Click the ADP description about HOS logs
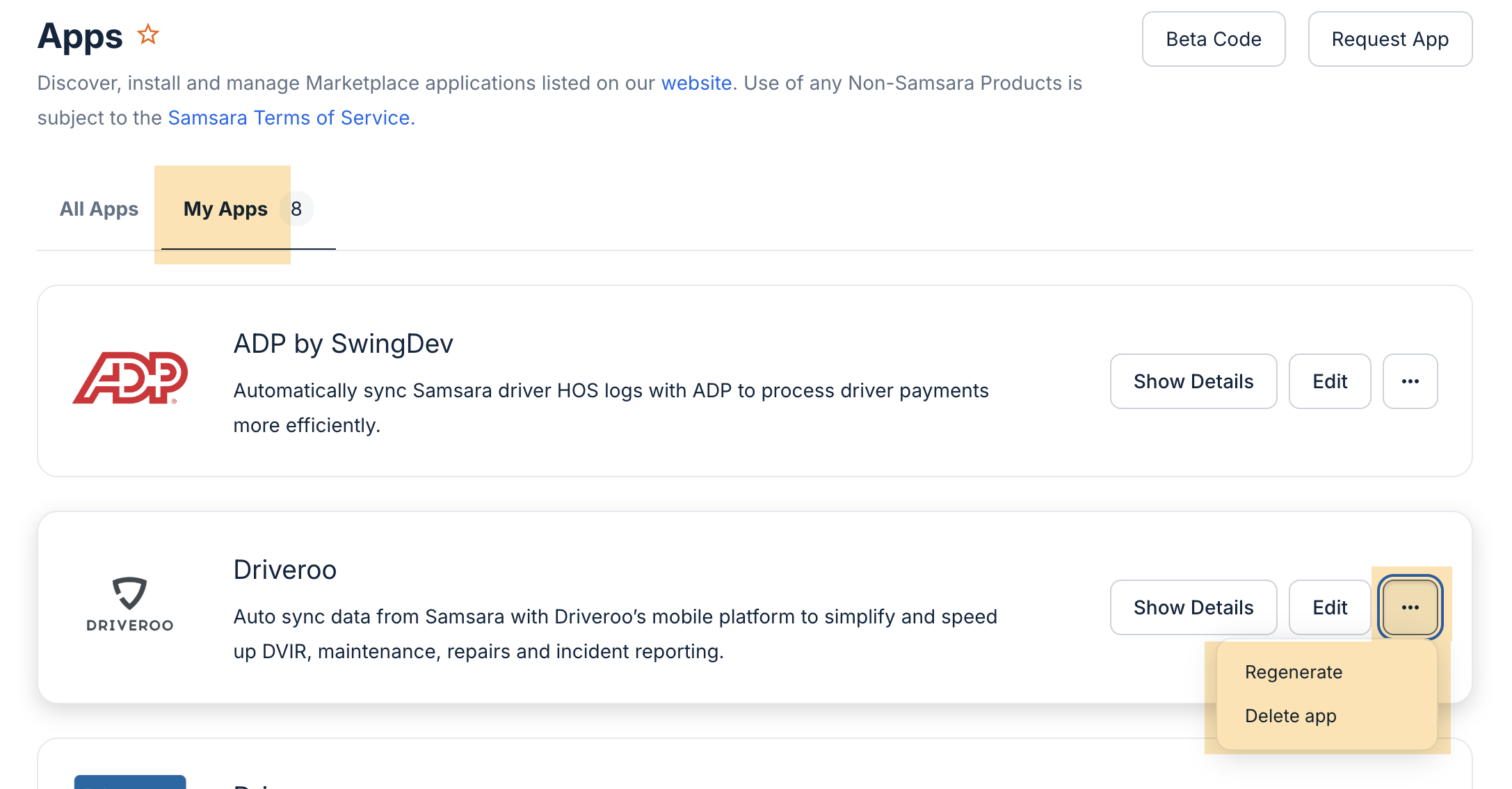The image size is (1512, 789). pos(611,408)
